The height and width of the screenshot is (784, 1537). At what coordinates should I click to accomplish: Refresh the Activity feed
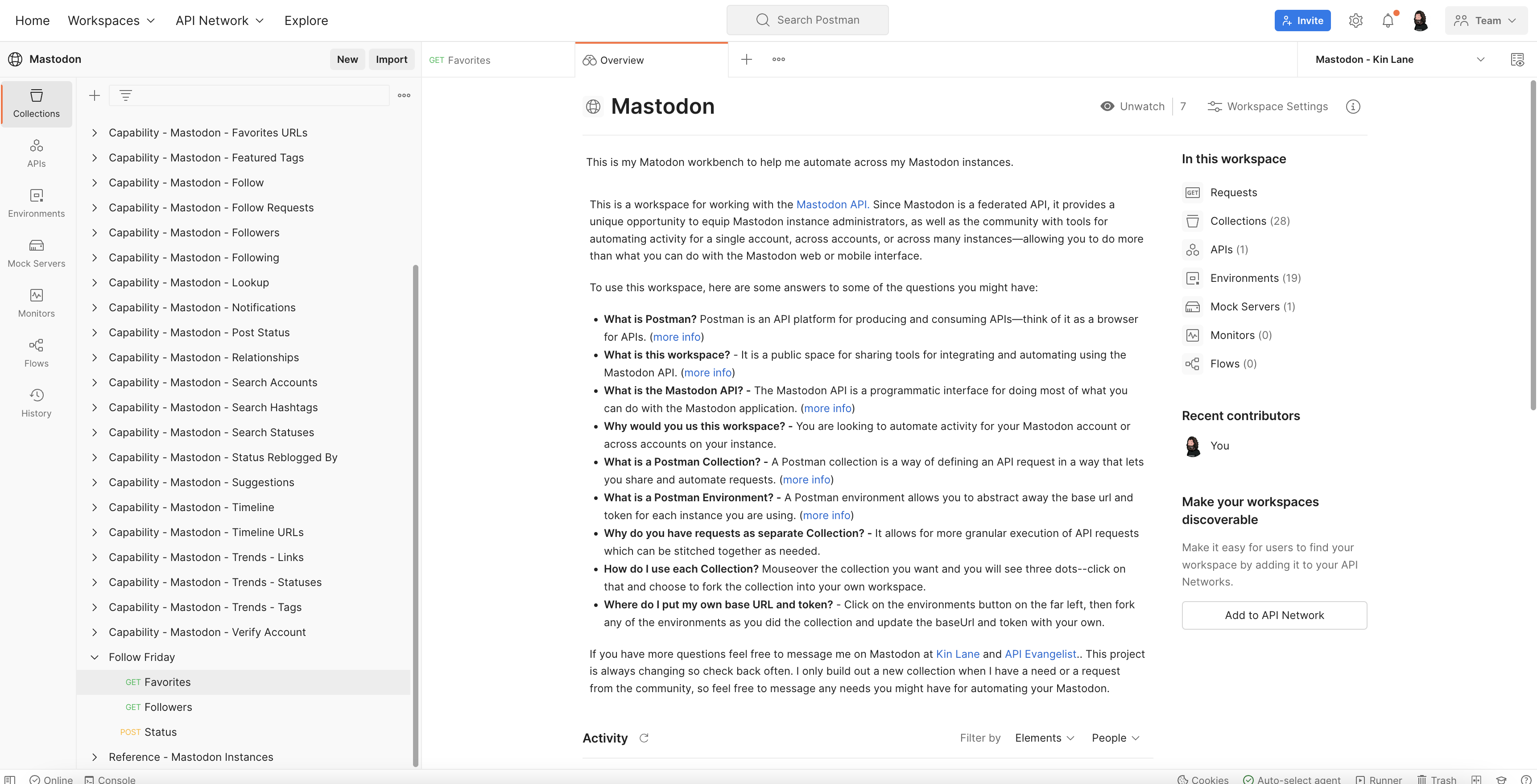click(644, 738)
